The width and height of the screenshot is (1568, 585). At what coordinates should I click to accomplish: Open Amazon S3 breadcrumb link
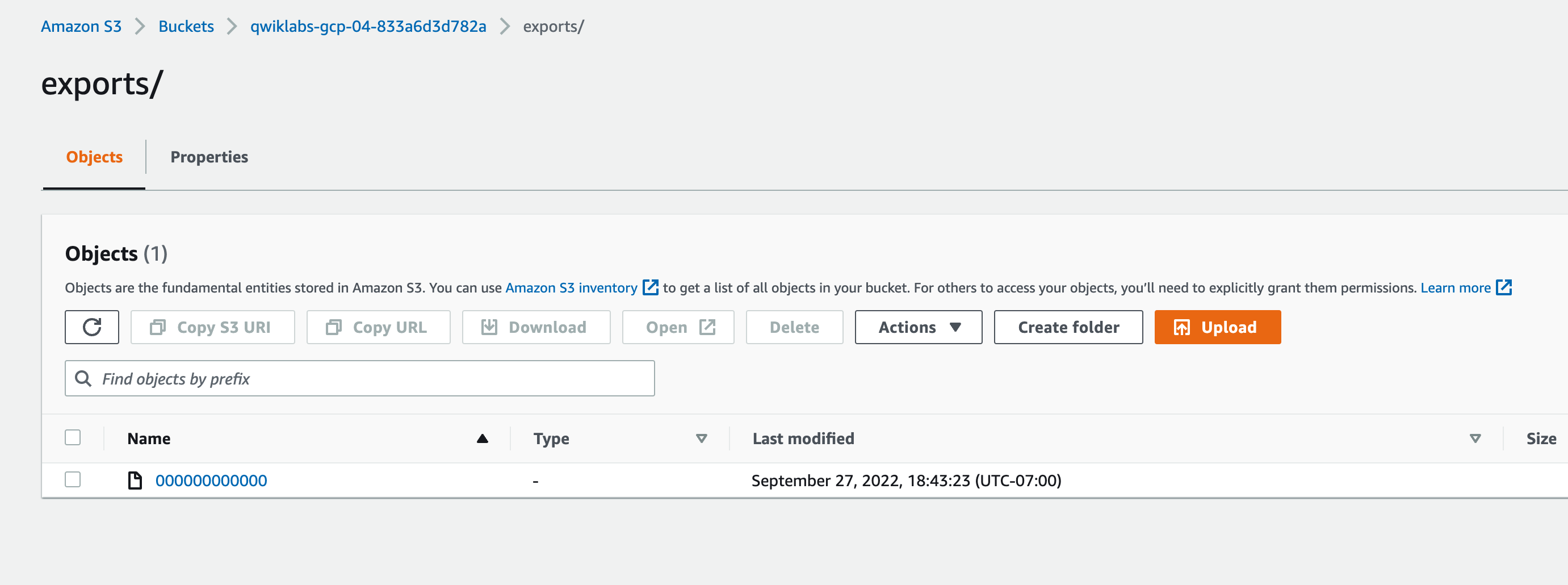(81, 26)
